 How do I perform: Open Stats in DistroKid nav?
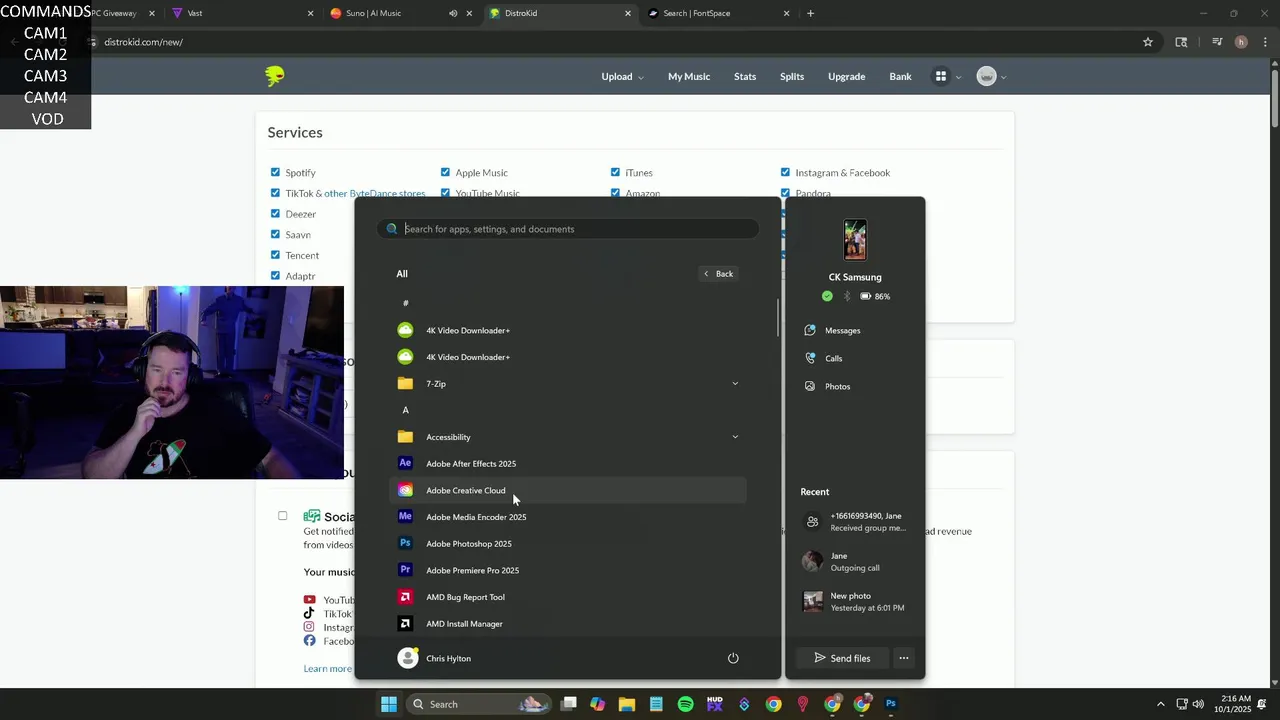[745, 76]
